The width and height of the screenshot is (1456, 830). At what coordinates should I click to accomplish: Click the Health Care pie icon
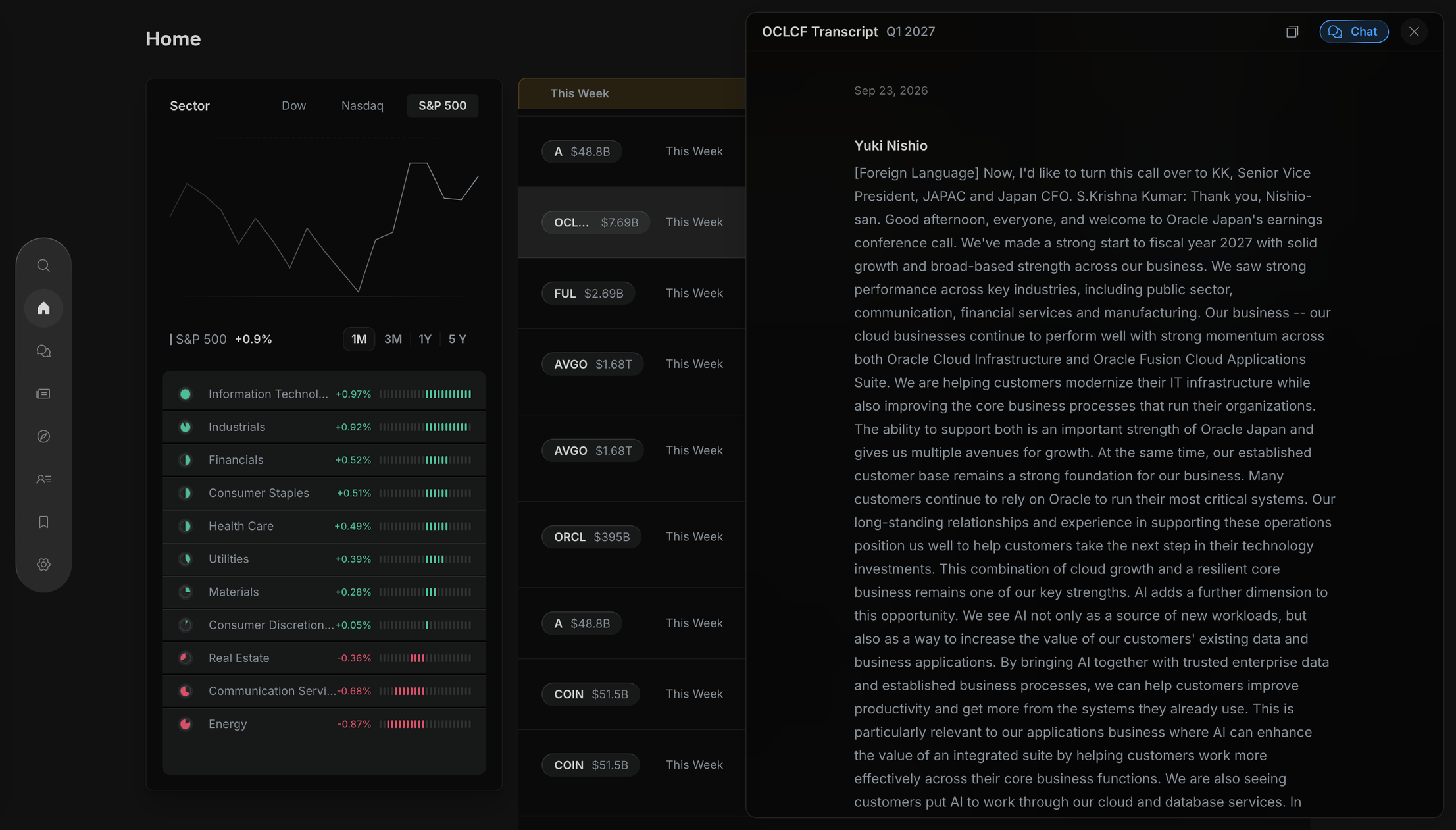click(186, 526)
